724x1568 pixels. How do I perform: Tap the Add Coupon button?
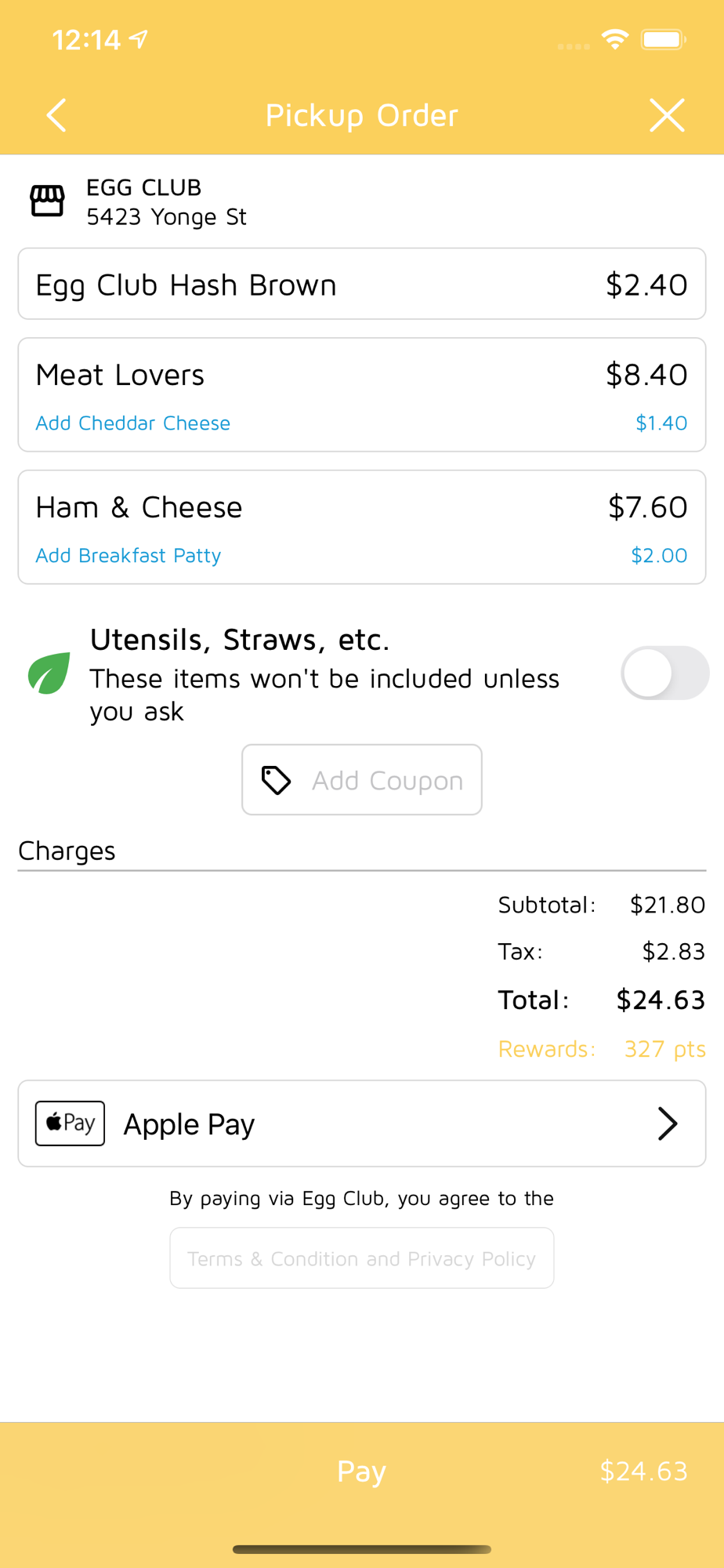point(362,779)
